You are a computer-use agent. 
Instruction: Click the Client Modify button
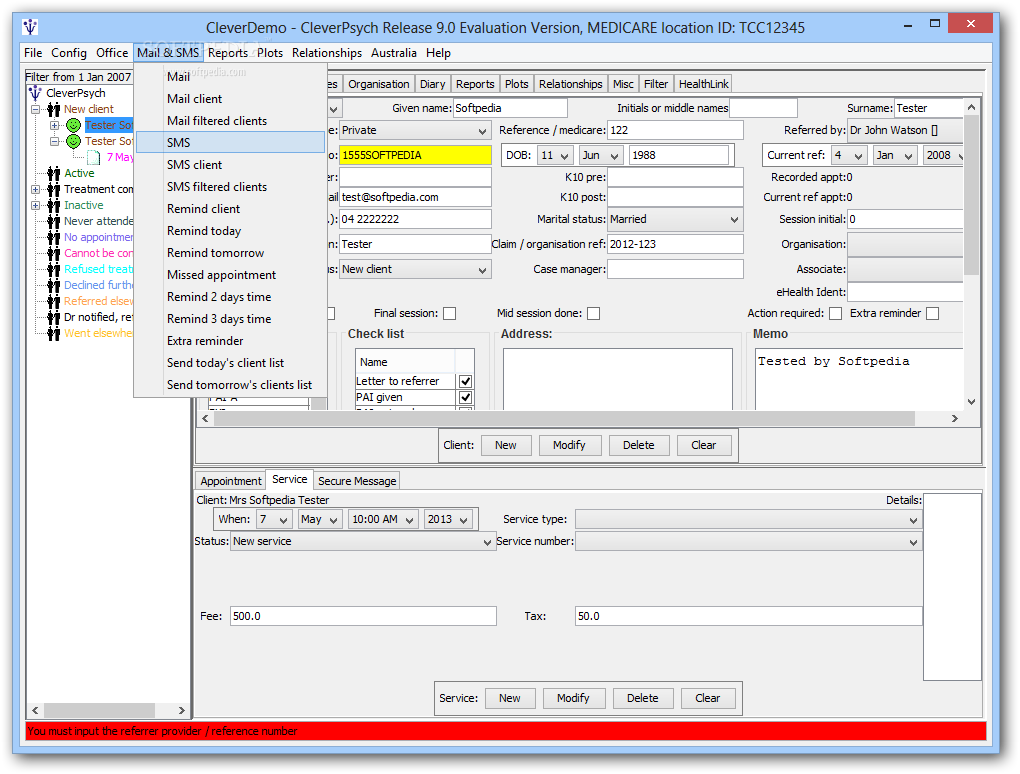pyautogui.click(x=569, y=445)
